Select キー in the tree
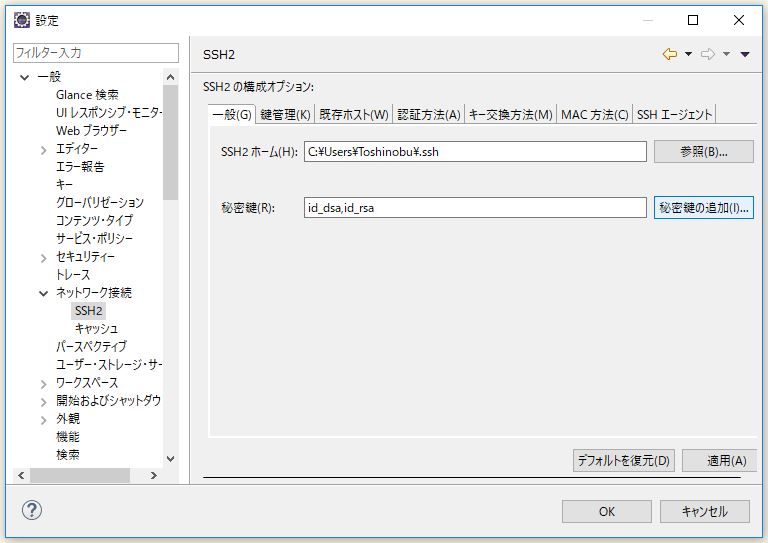Viewport: 768px width, 543px height. click(64, 185)
